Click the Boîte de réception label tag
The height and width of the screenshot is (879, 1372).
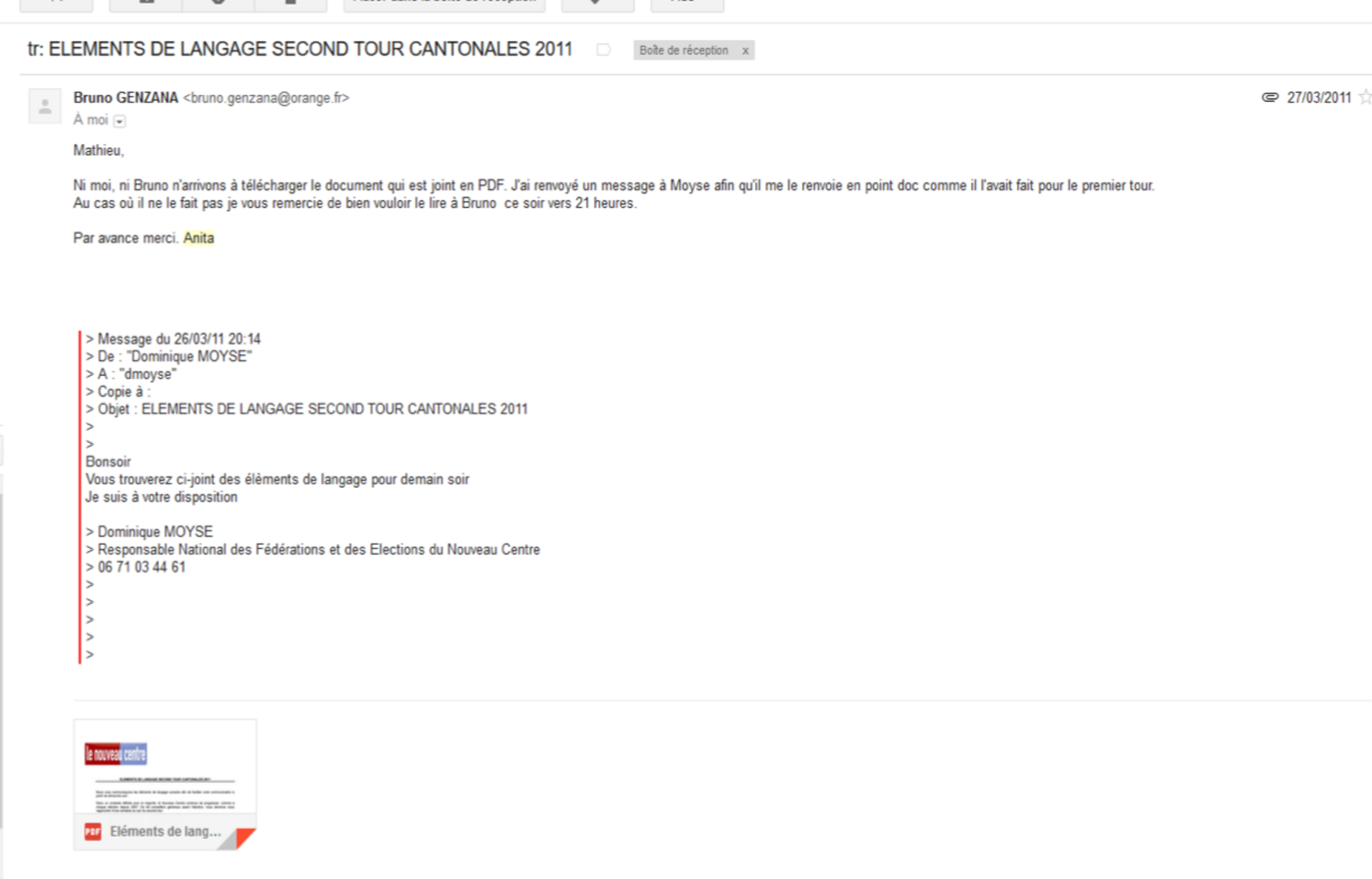[x=684, y=50]
